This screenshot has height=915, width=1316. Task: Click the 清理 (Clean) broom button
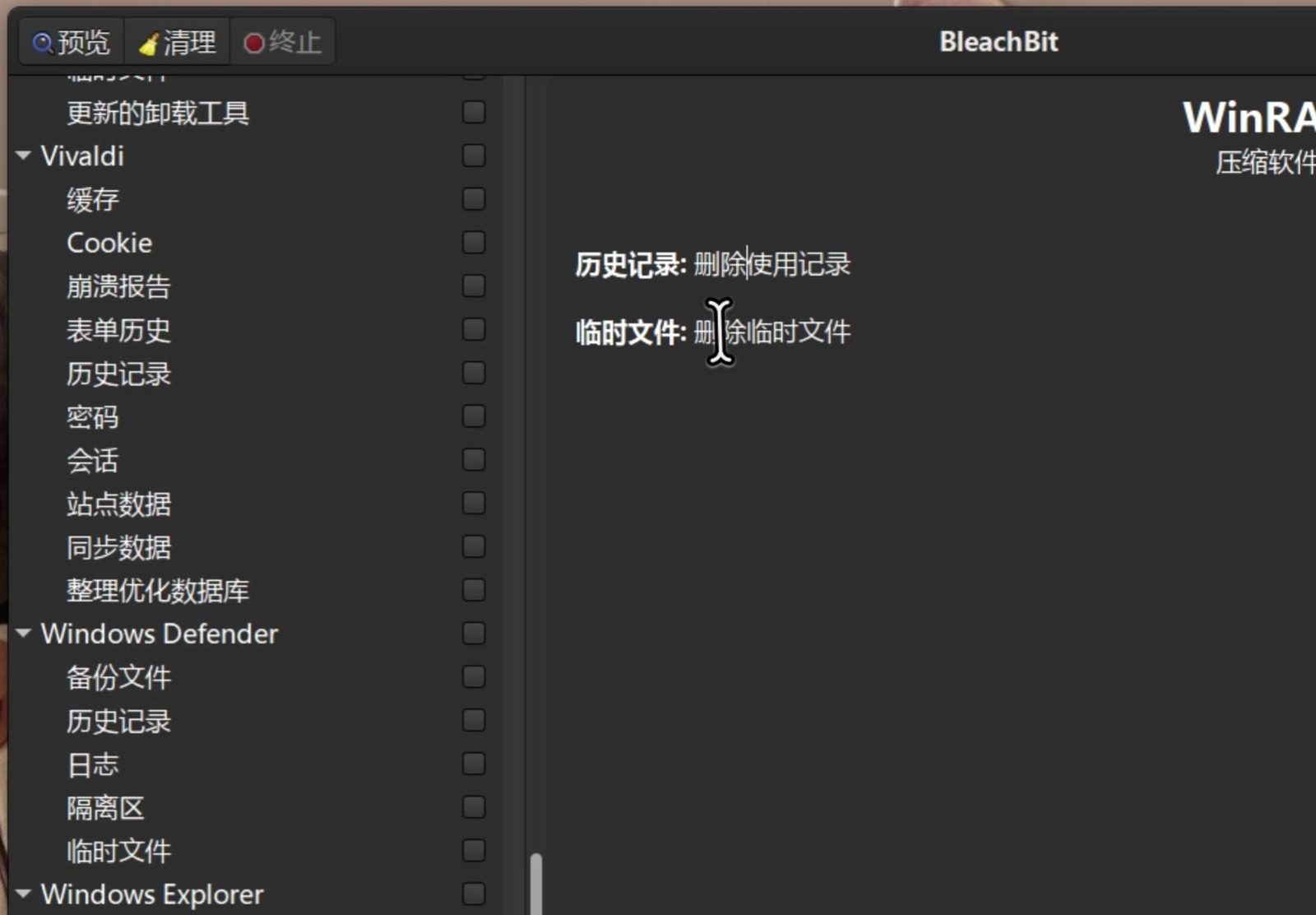click(x=177, y=42)
